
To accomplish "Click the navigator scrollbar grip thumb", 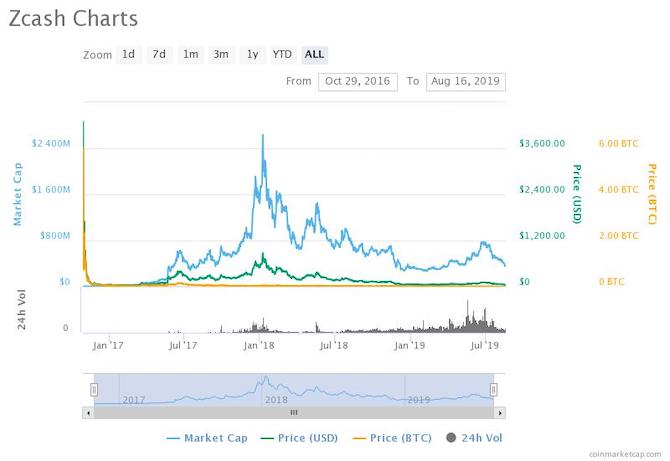I will (294, 413).
